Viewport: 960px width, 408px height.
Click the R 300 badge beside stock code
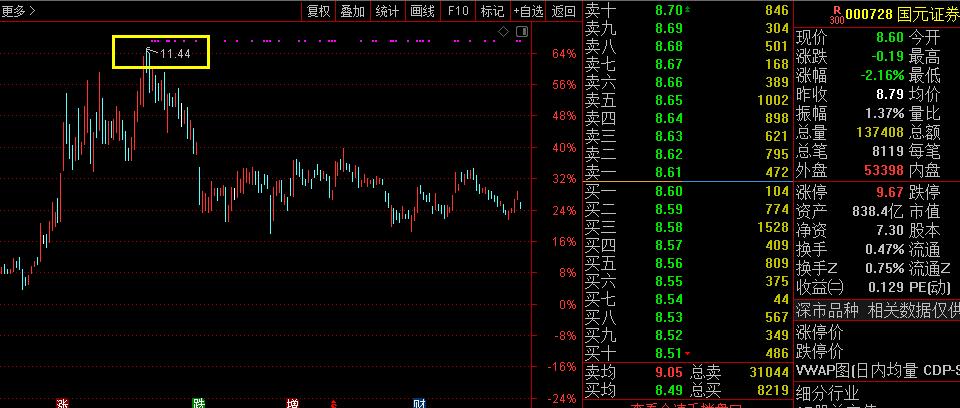(836, 15)
